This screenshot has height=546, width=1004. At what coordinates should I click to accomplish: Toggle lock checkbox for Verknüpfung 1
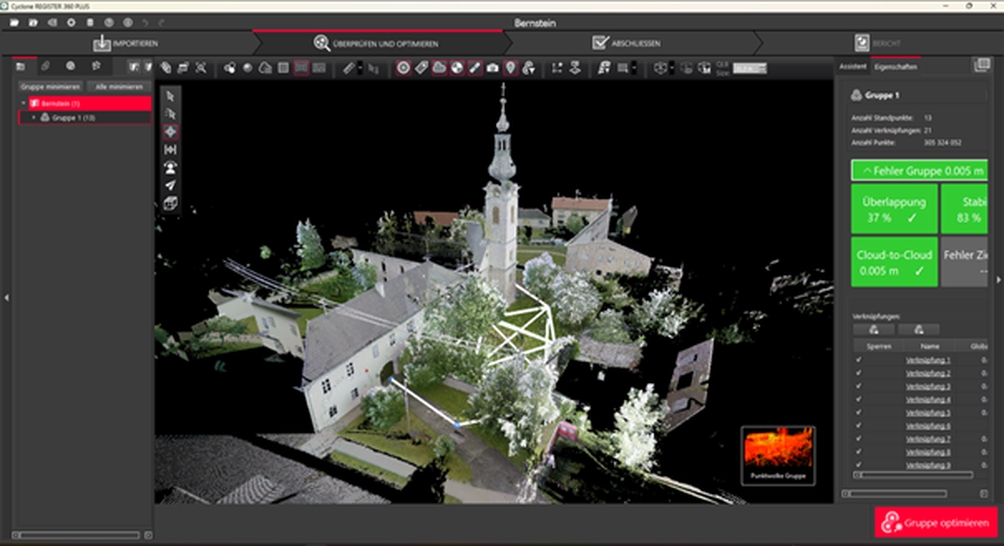pos(859,360)
